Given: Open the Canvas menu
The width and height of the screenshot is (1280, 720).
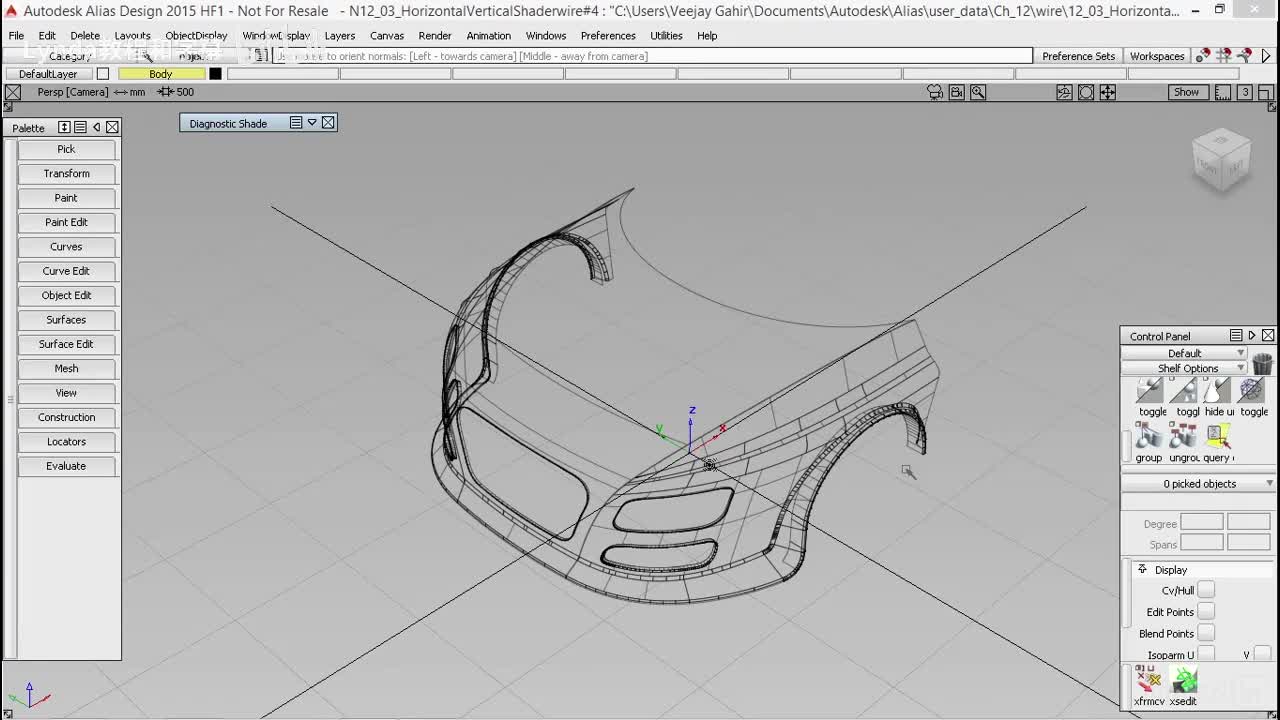Looking at the screenshot, I should pos(387,36).
